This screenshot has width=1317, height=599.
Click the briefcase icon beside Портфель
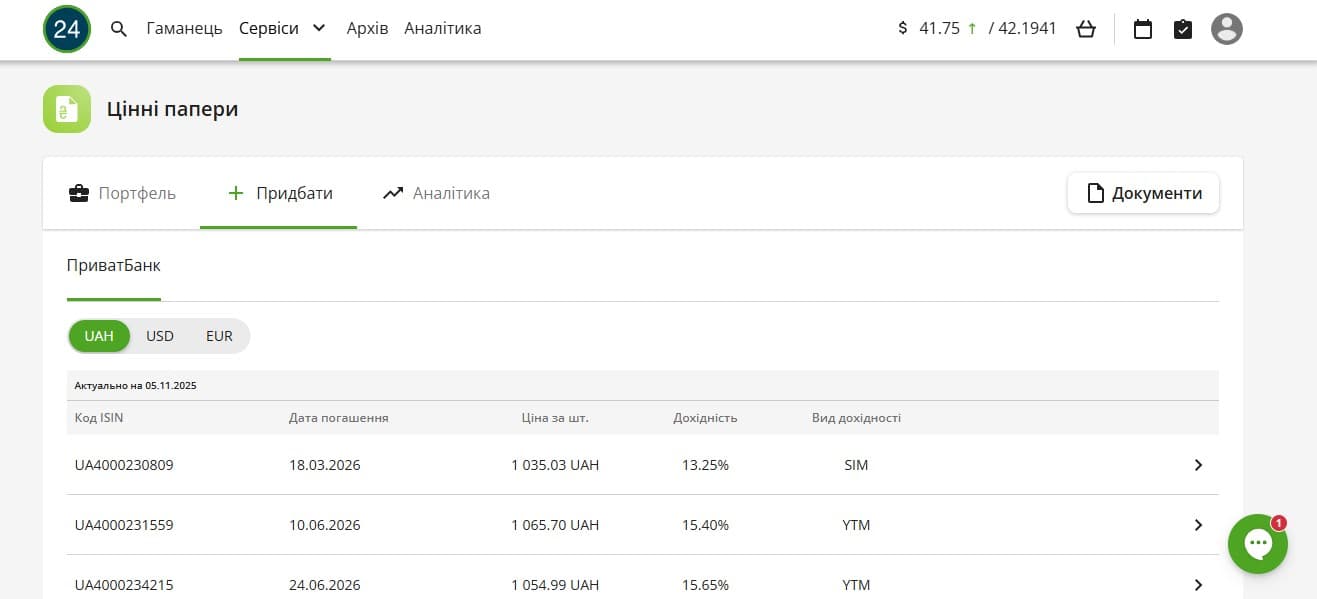tap(78, 193)
